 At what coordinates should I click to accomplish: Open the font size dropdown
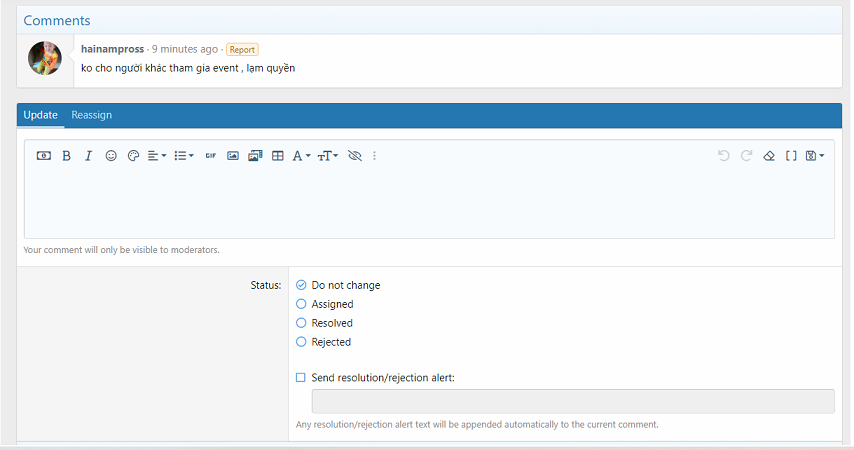(x=328, y=156)
